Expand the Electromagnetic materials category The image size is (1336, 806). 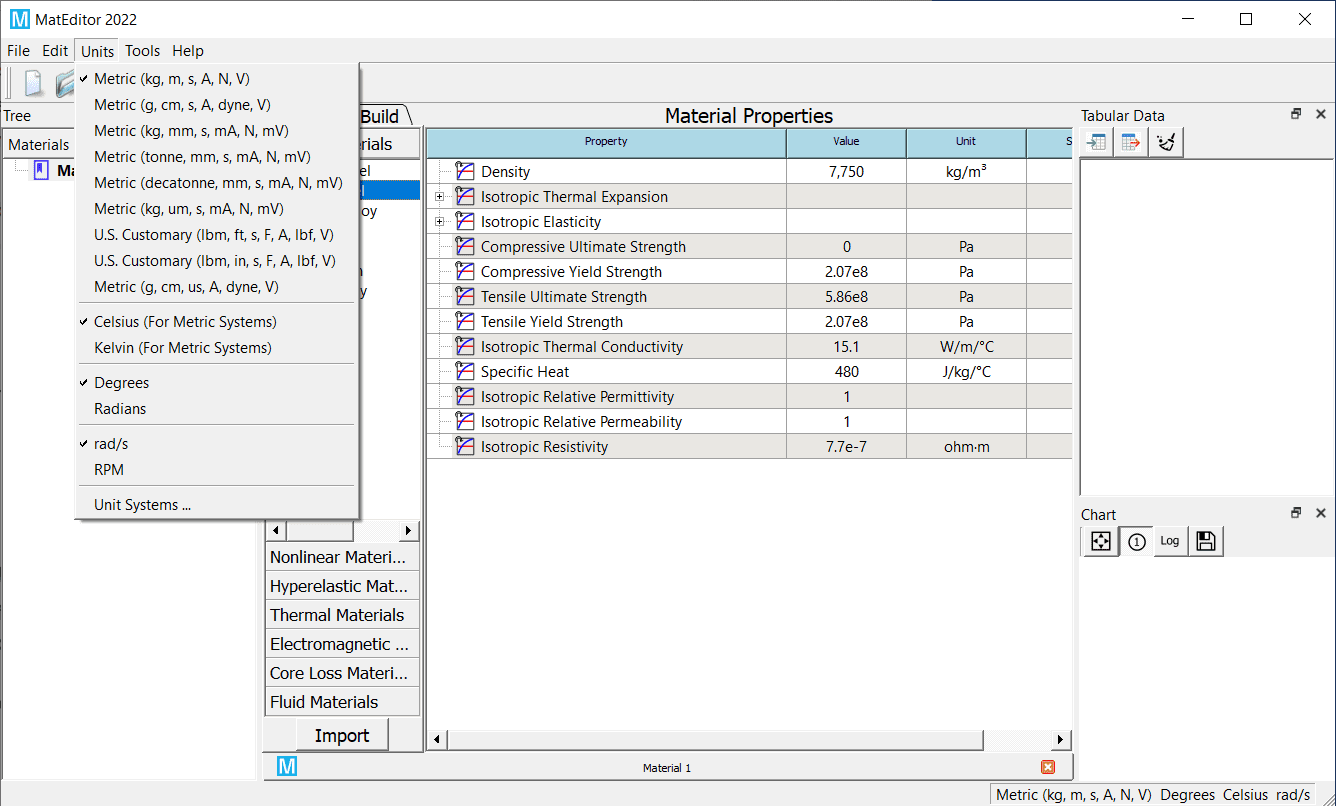[x=341, y=644]
